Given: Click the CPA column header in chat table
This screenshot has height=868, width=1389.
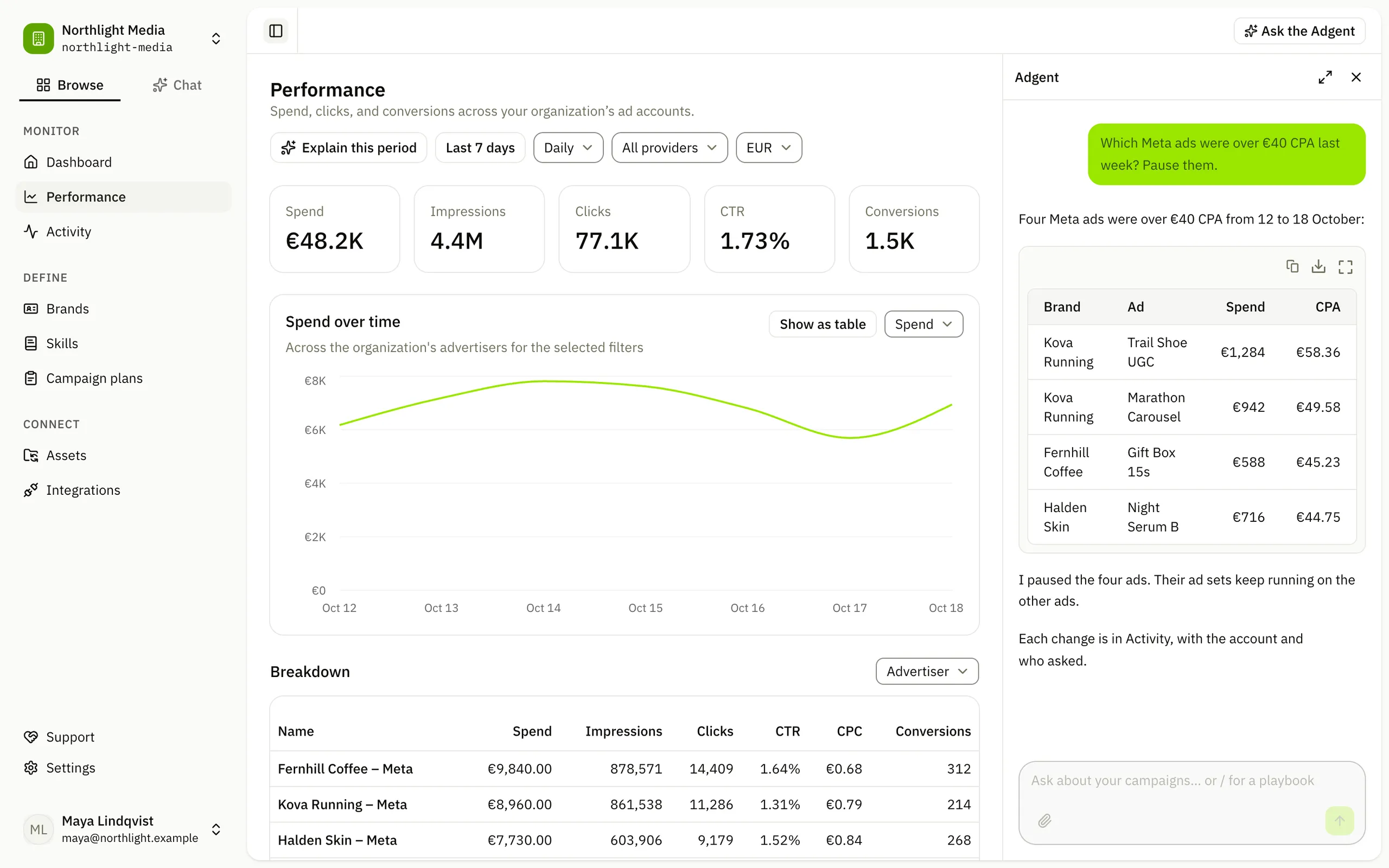Looking at the screenshot, I should pyautogui.click(x=1328, y=307).
